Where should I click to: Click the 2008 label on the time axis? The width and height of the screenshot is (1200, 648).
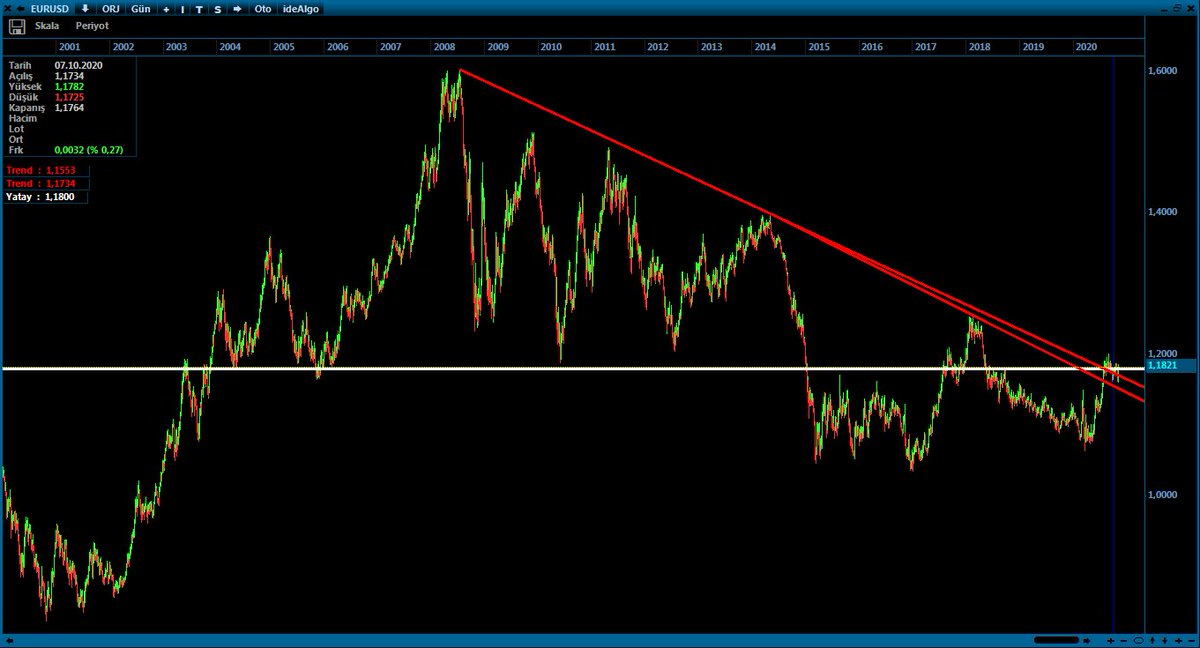[445, 46]
